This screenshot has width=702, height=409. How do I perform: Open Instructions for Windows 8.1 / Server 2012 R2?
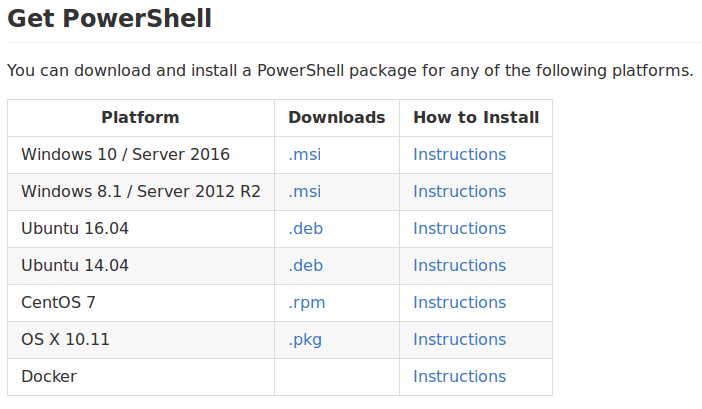coord(459,192)
